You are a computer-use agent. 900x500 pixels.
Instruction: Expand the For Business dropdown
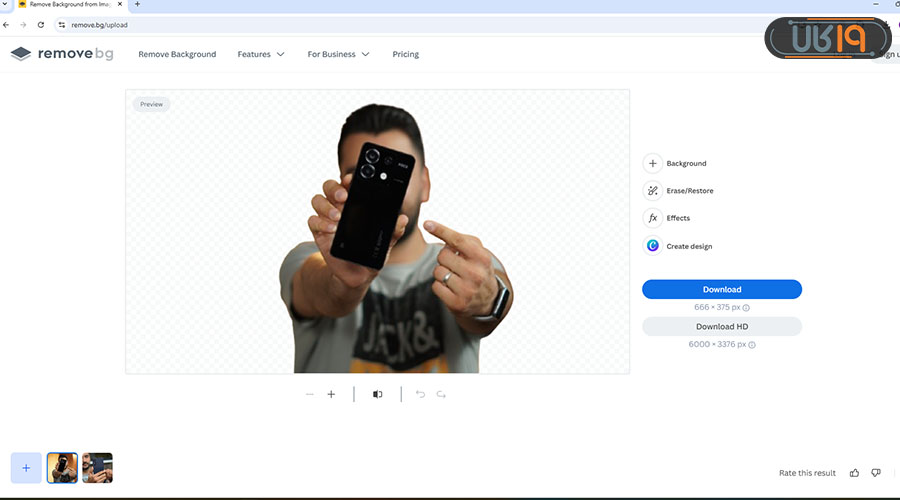pyautogui.click(x=338, y=54)
